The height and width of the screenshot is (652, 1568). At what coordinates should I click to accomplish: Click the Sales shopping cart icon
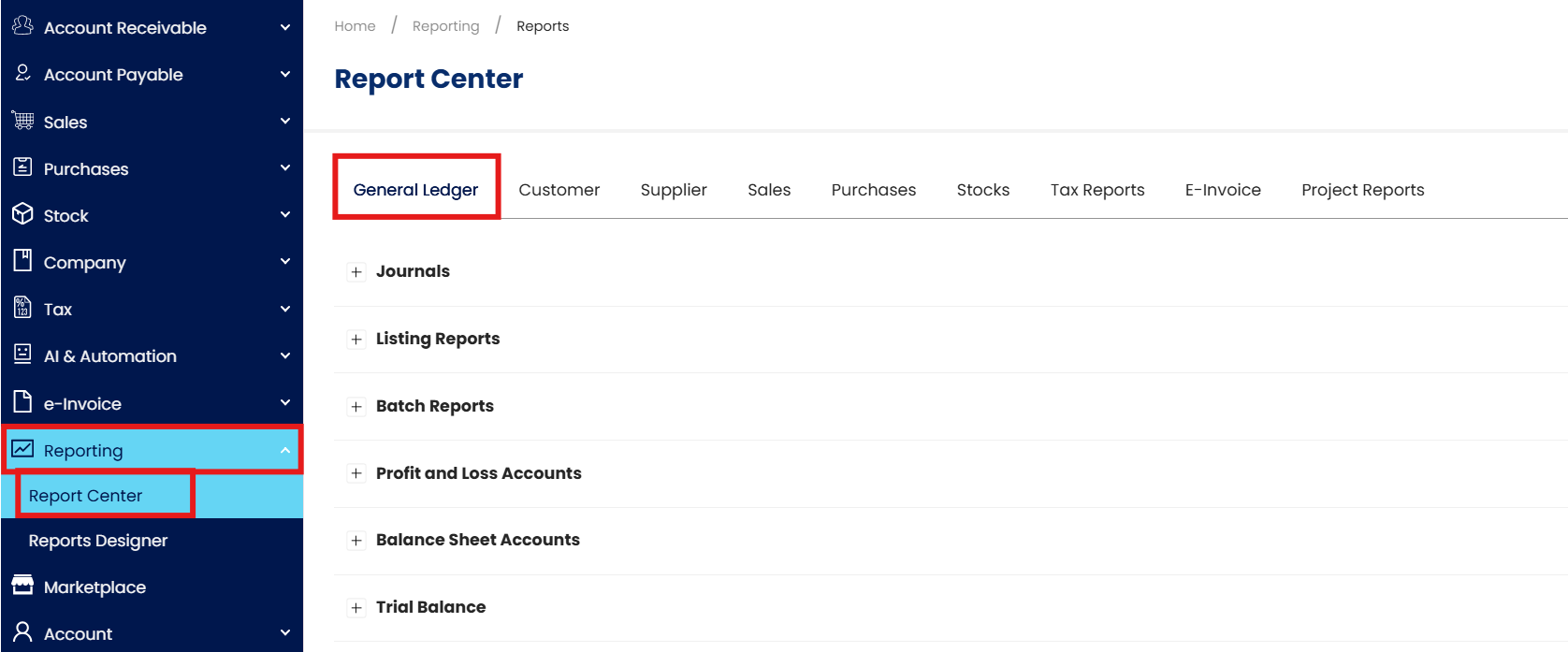(x=22, y=121)
